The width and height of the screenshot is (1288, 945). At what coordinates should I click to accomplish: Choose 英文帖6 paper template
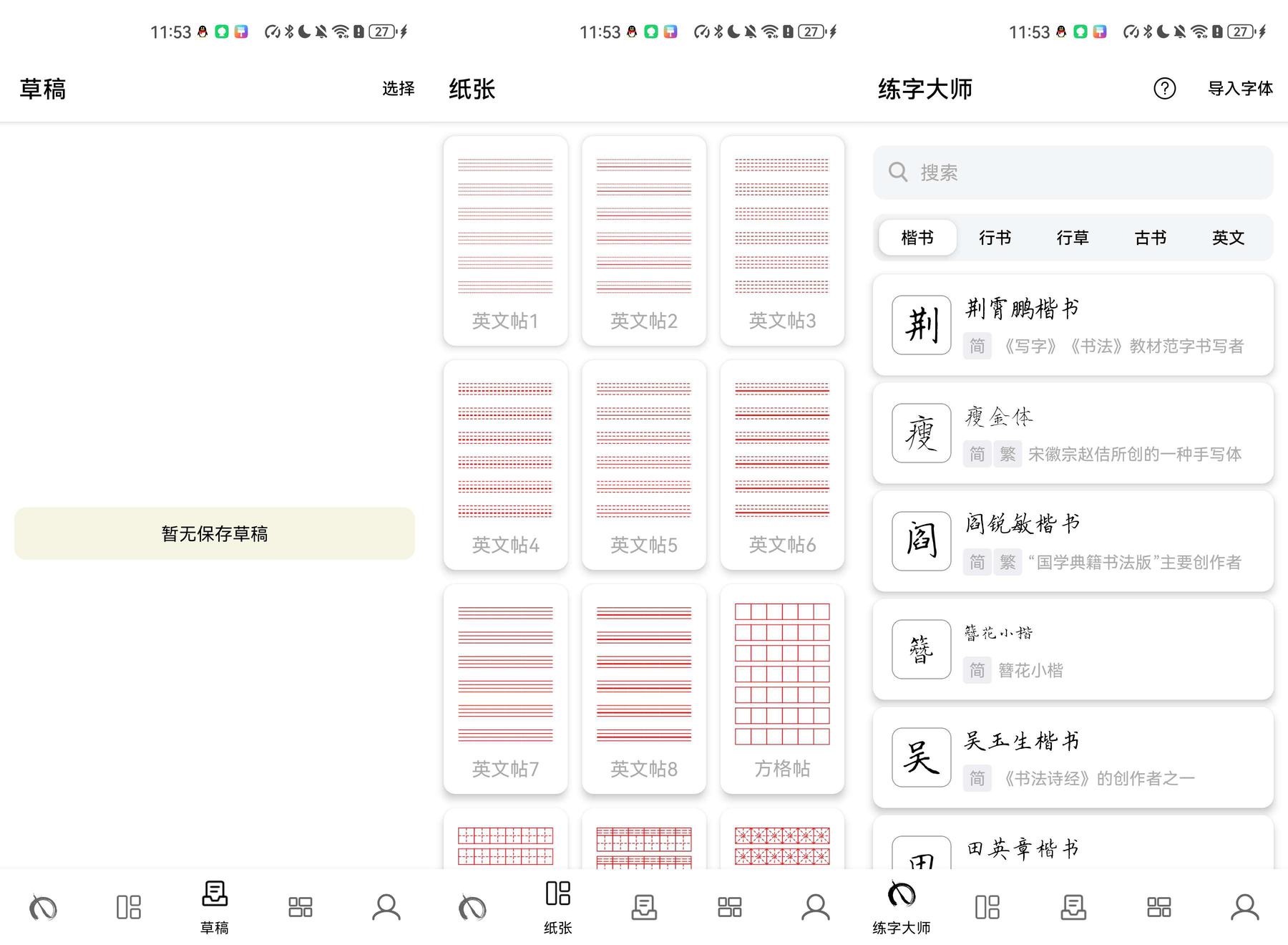pyautogui.click(x=782, y=465)
